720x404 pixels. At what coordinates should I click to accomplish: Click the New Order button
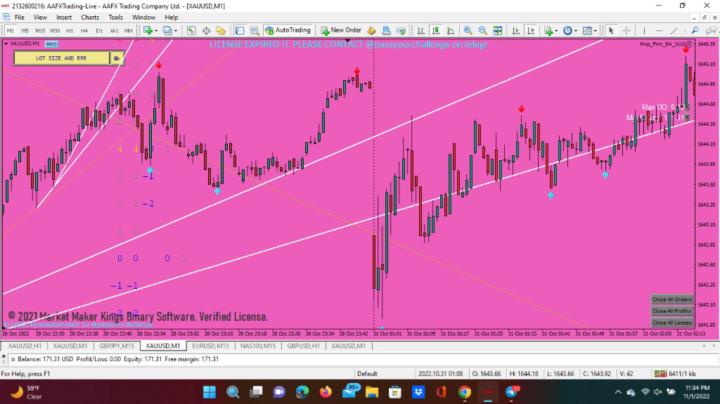pos(341,30)
